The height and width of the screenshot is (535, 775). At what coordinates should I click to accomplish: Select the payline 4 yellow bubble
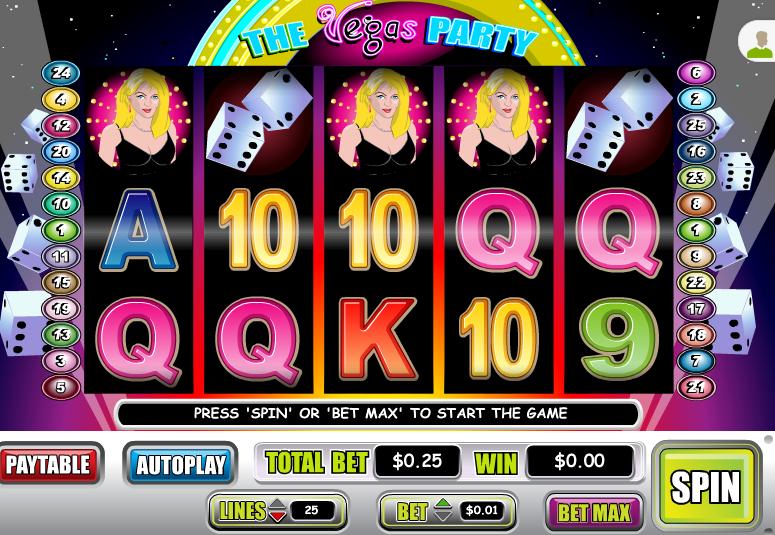pos(61,99)
